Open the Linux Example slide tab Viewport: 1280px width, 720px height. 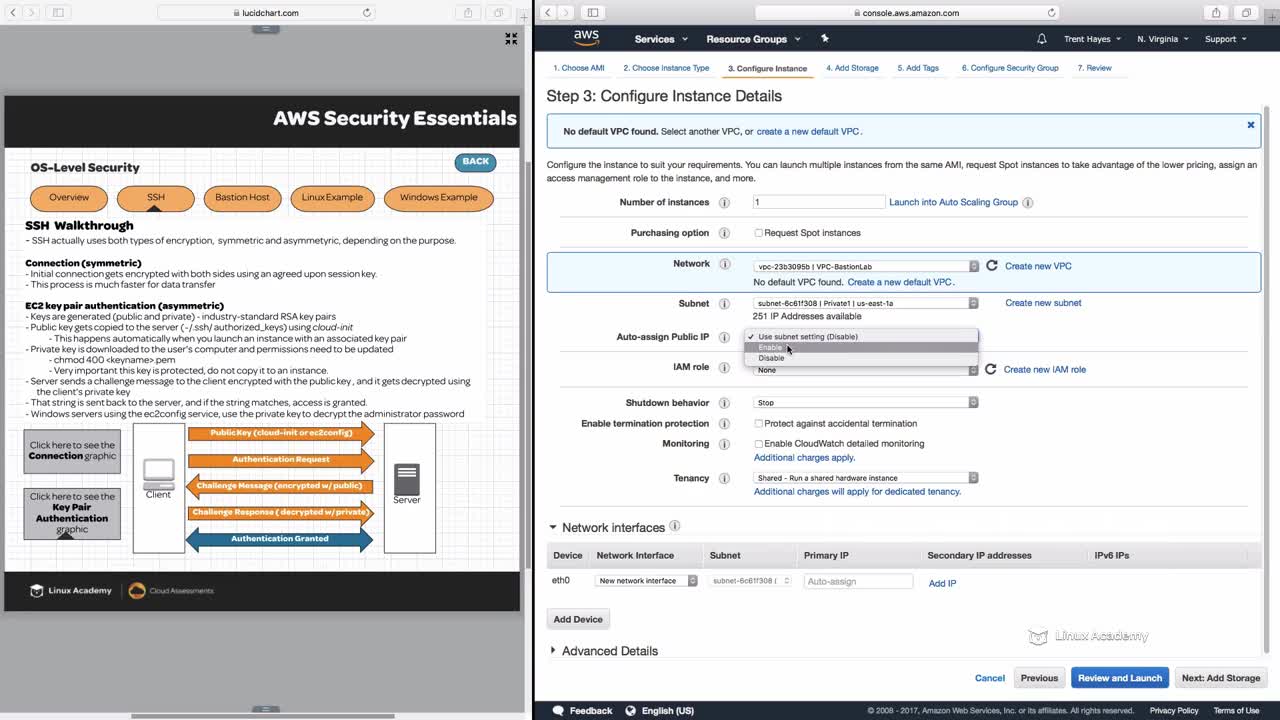click(332, 198)
